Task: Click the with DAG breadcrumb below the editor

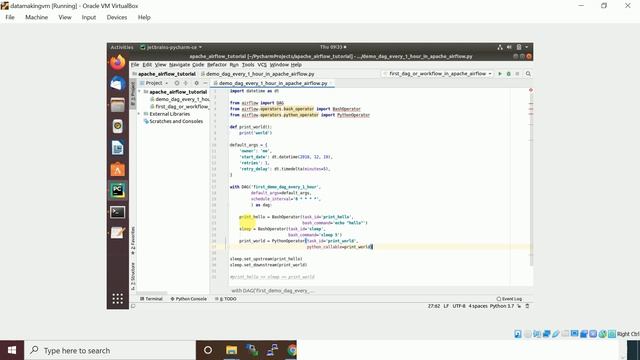Action: click(273, 291)
